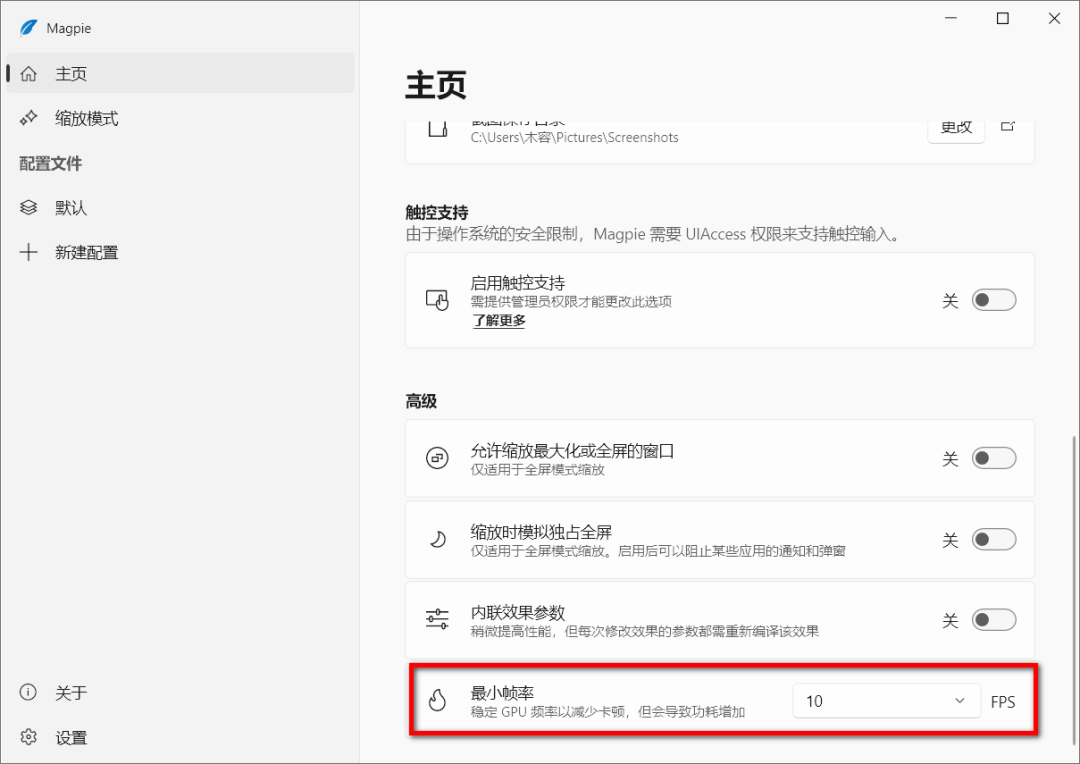Screen dimensions: 1080x764
Task: Click the home icon beside 主页
Action: [29, 74]
